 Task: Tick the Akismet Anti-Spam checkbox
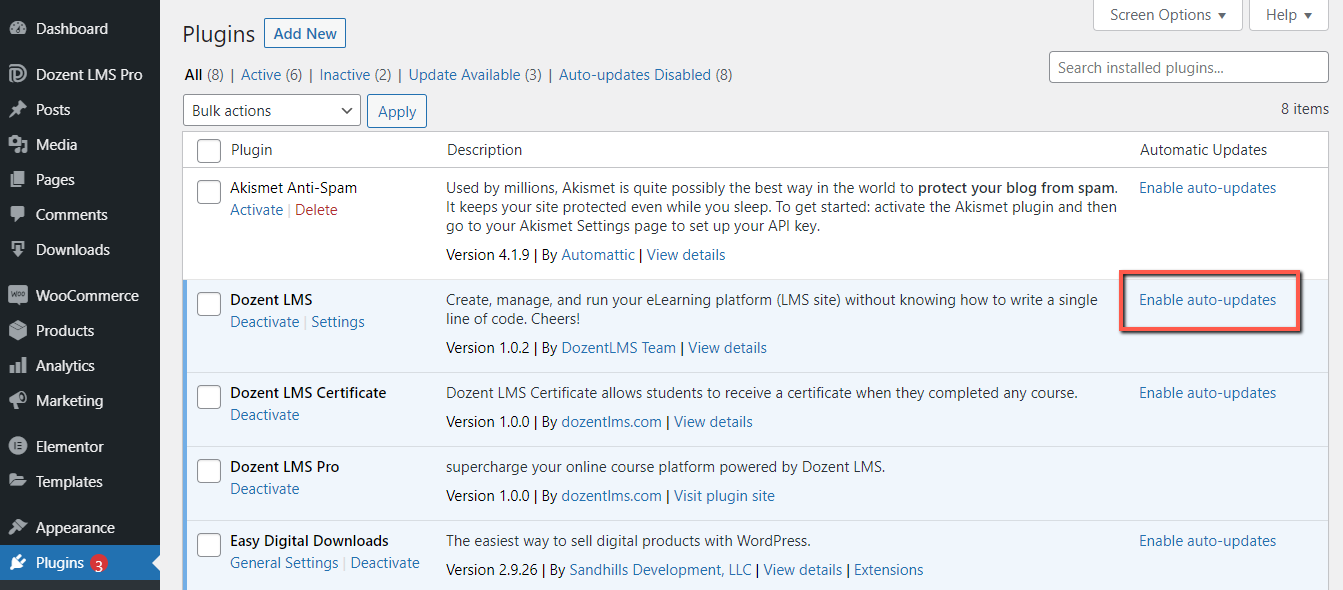click(x=209, y=192)
